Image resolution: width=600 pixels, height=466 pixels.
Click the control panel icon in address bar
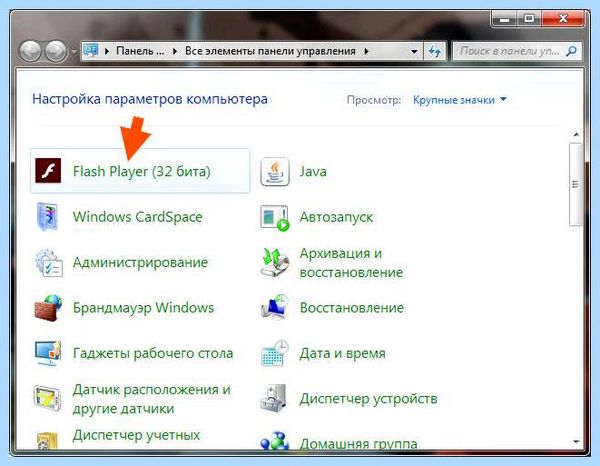(91, 50)
